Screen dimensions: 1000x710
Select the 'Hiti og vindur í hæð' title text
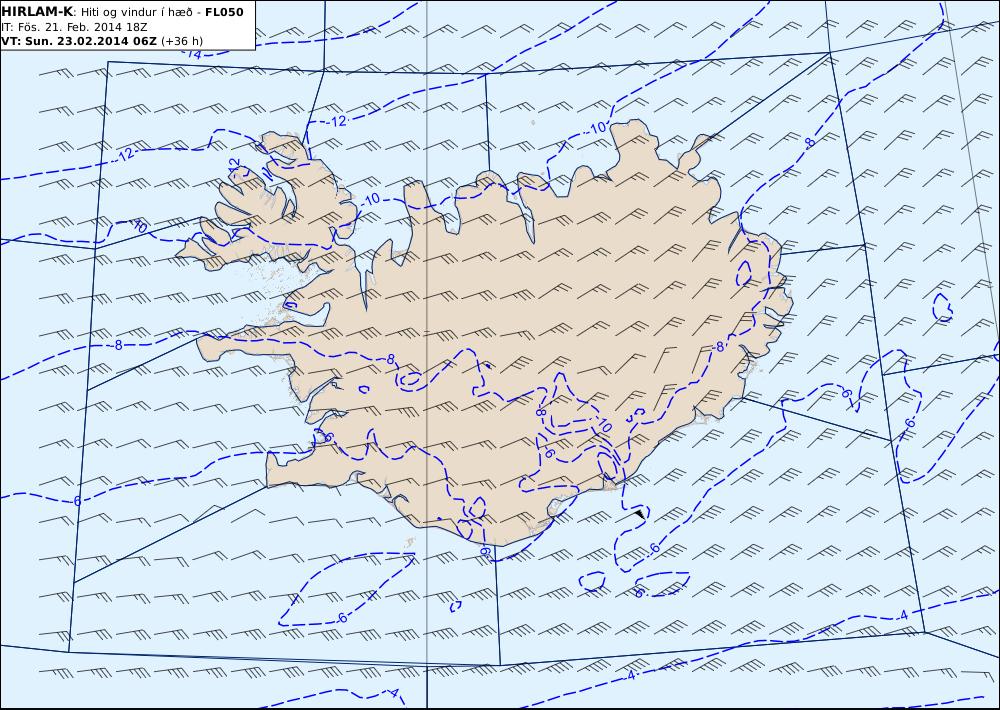coord(136,12)
